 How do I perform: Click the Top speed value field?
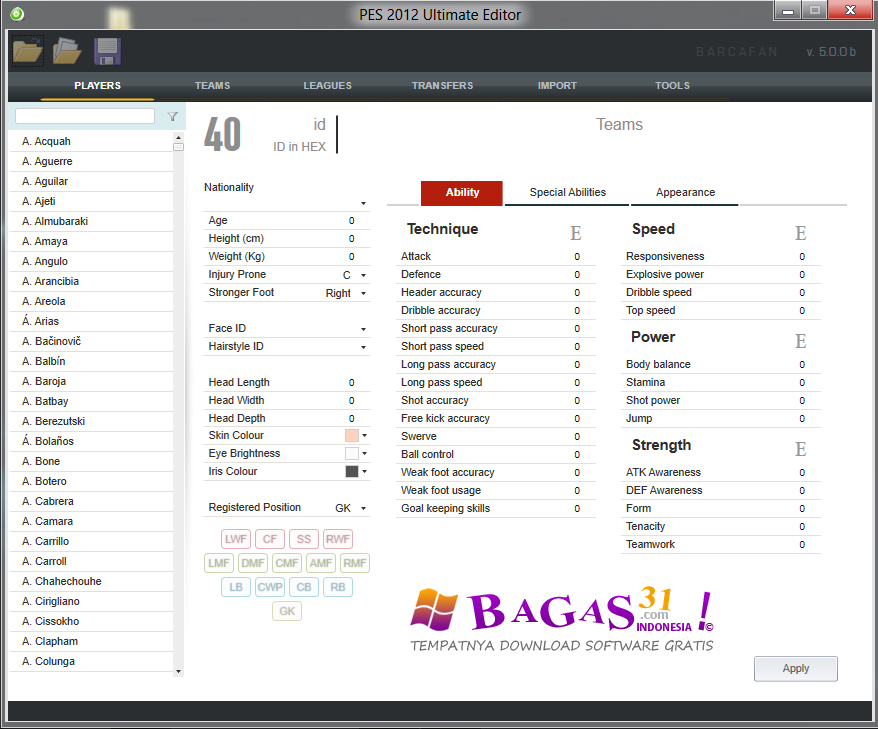click(x=802, y=311)
